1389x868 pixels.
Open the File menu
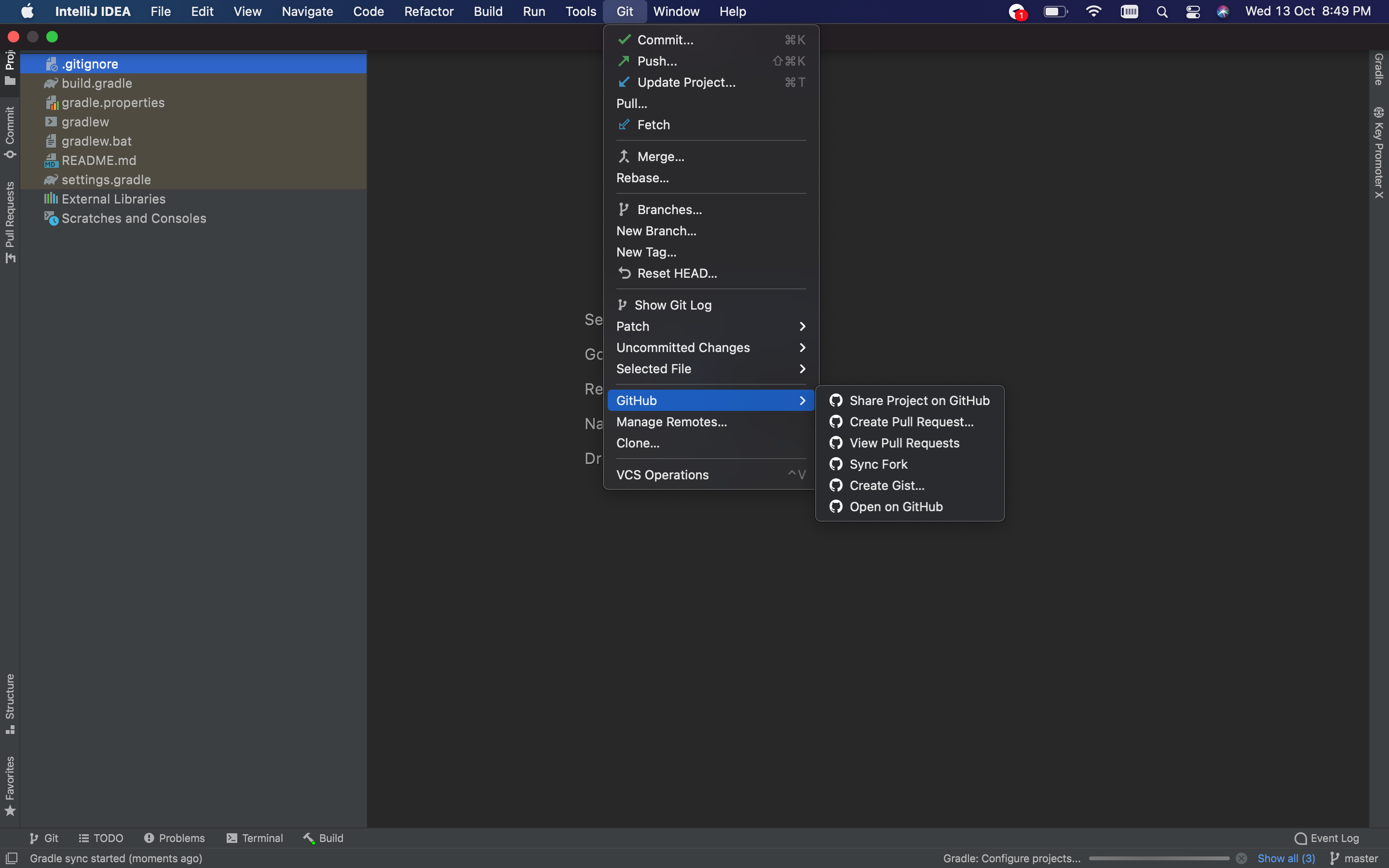tap(161, 12)
